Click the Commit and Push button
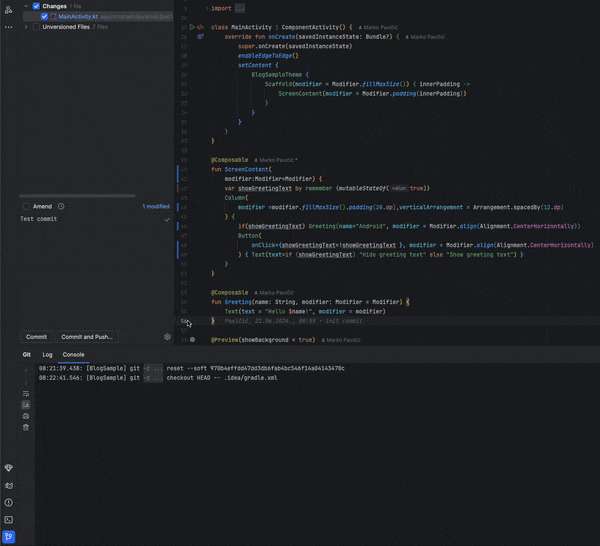Viewport: 600px width, 546px height. point(86,337)
